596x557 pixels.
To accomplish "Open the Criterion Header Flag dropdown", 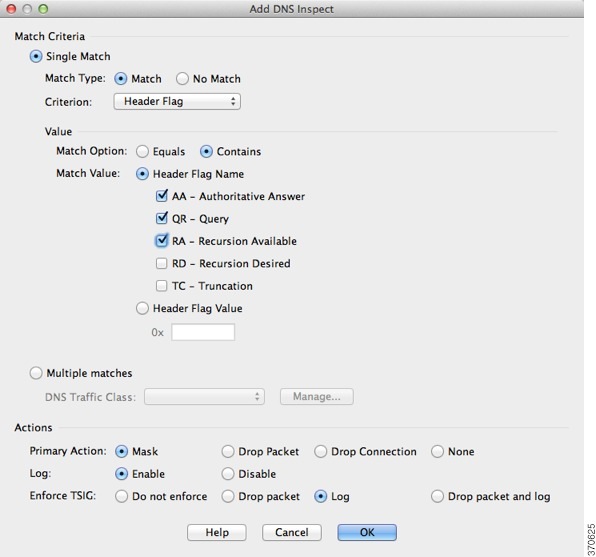I will point(177,102).
